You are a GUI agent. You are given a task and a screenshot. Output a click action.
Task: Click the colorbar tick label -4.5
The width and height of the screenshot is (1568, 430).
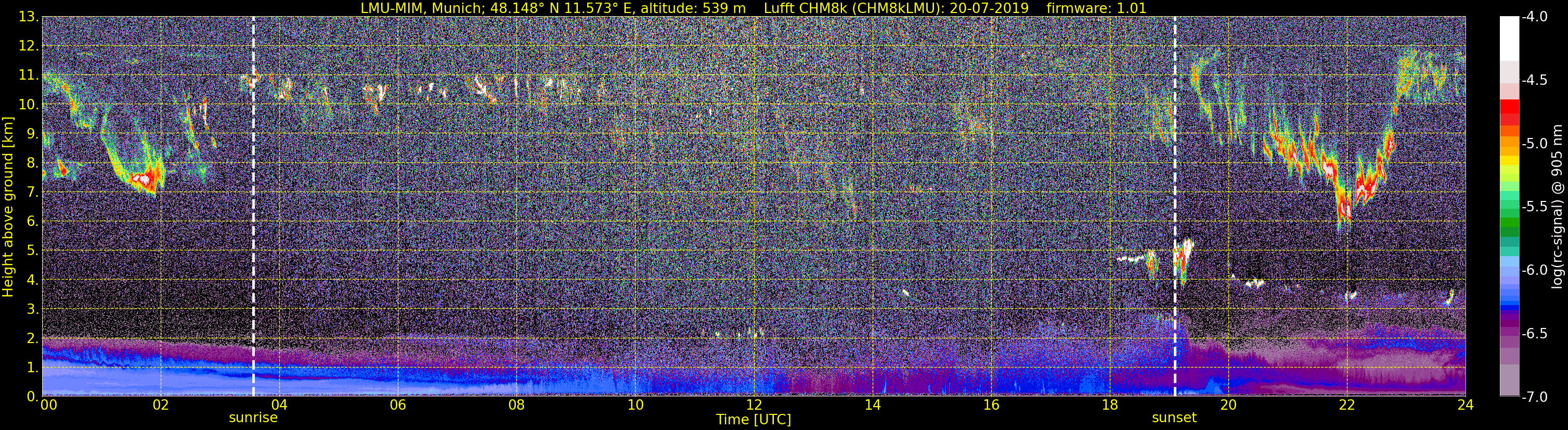click(1534, 80)
